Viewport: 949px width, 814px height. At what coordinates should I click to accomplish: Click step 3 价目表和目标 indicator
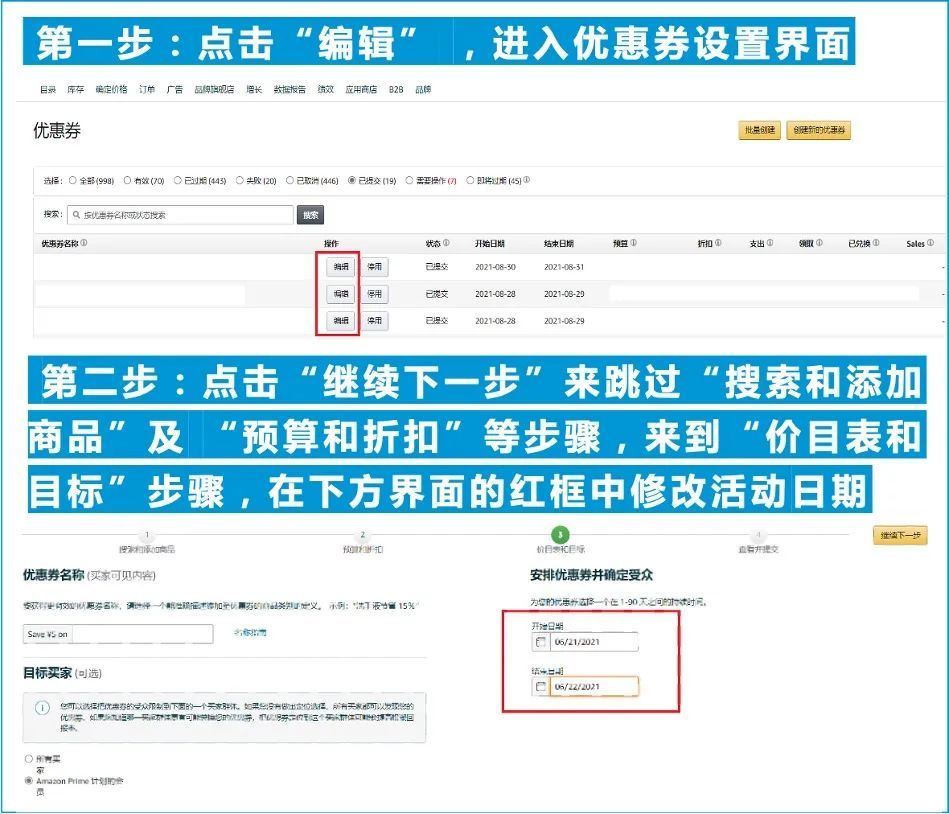pyautogui.click(x=560, y=535)
